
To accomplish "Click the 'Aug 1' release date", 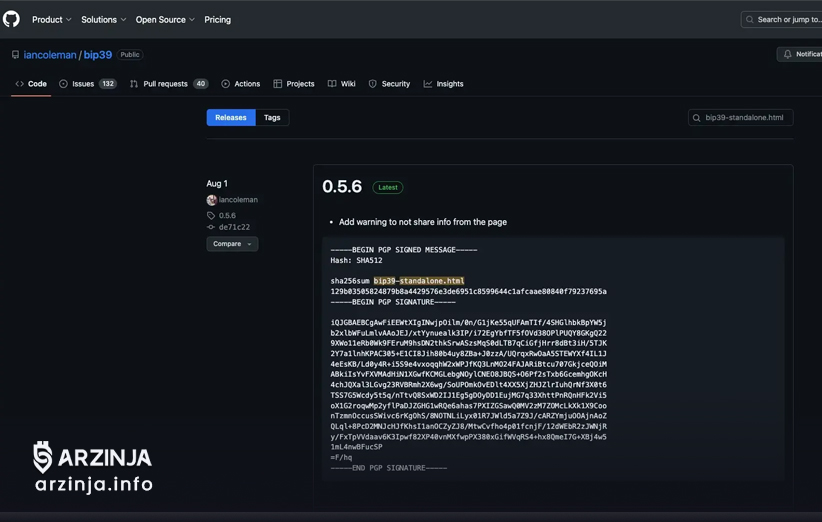I will (217, 183).
